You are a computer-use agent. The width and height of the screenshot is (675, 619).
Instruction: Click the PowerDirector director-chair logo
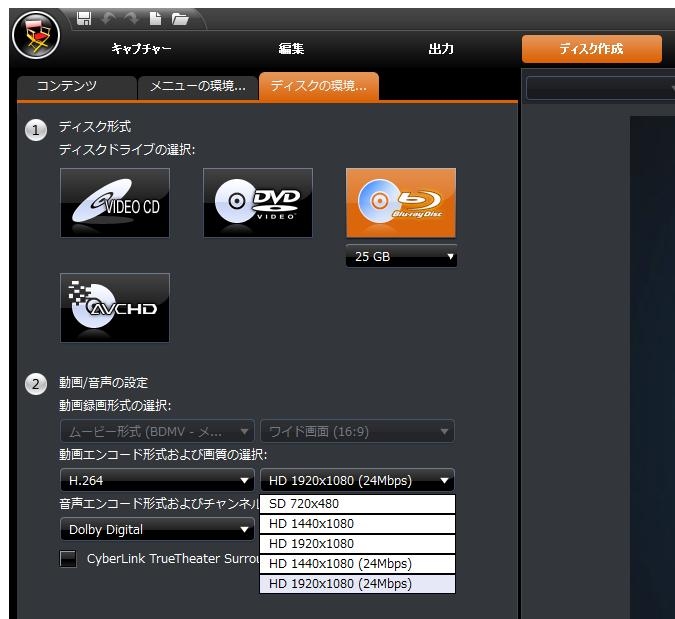click(36, 35)
